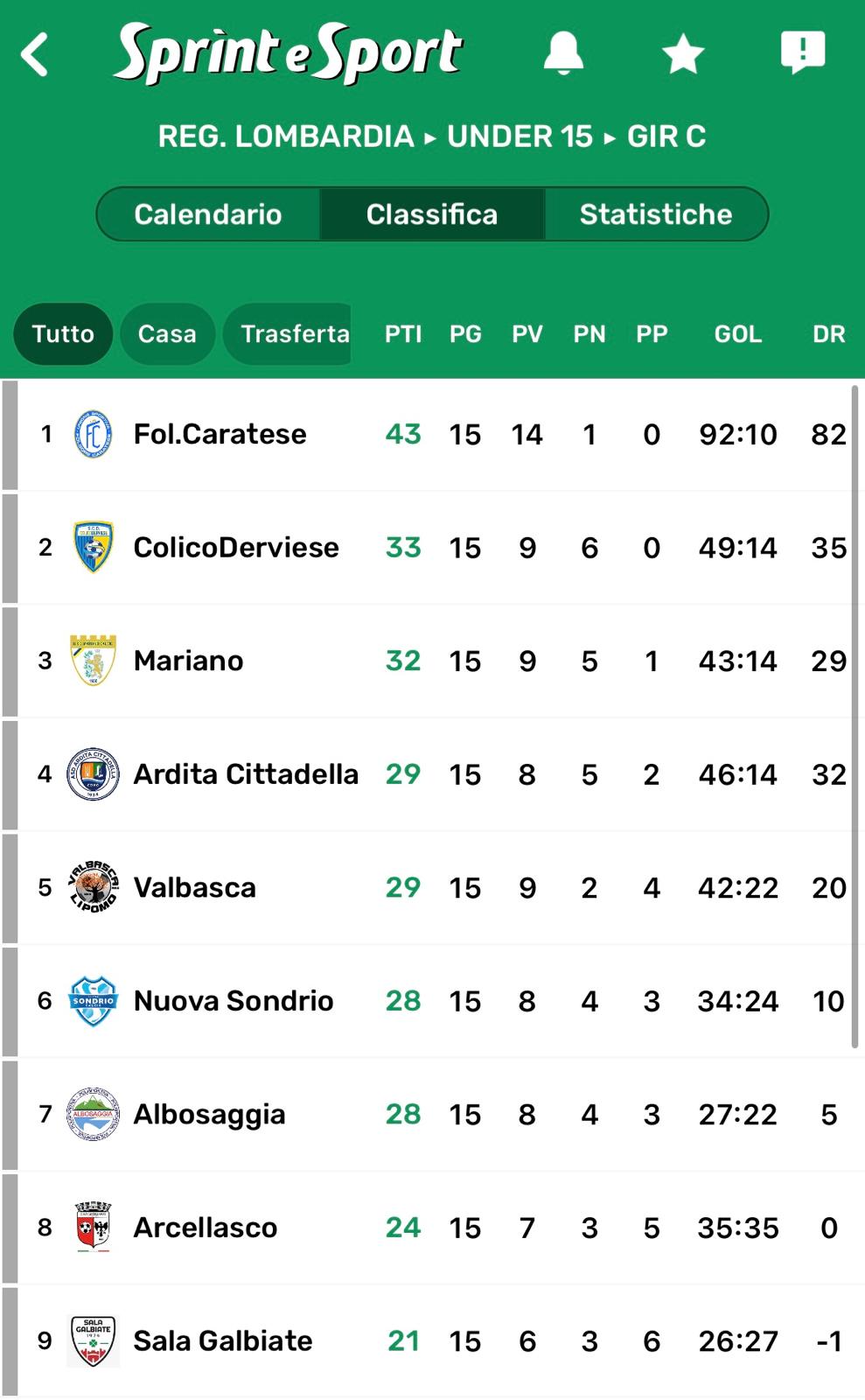Open notifications bell icon
Viewport: 865px width, 1400px height.
(x=563, y=53)
